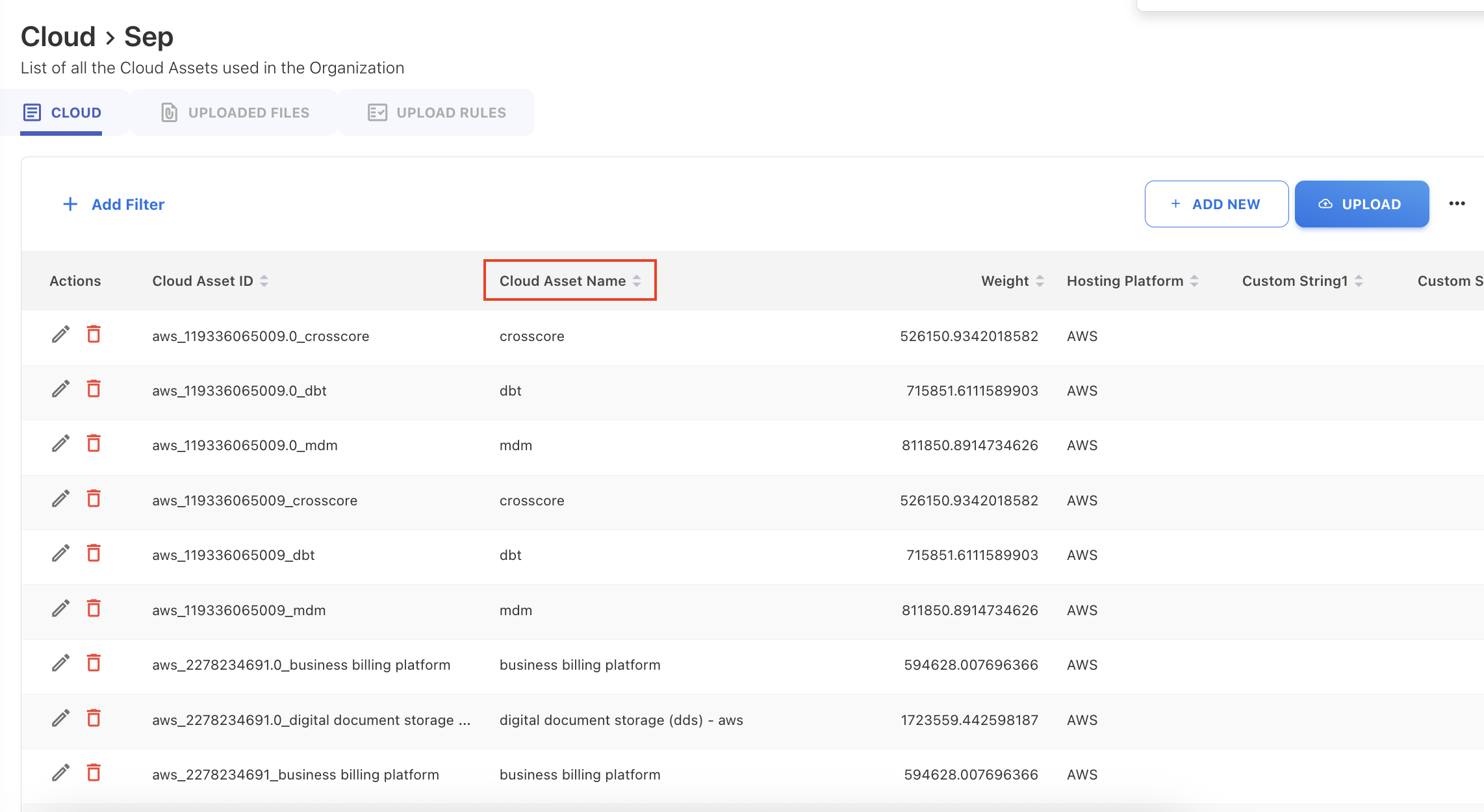1484x812 pixels.
Task: Click pencil icon for aws_119336065009.0_mdm
Action: pos(60,444)
